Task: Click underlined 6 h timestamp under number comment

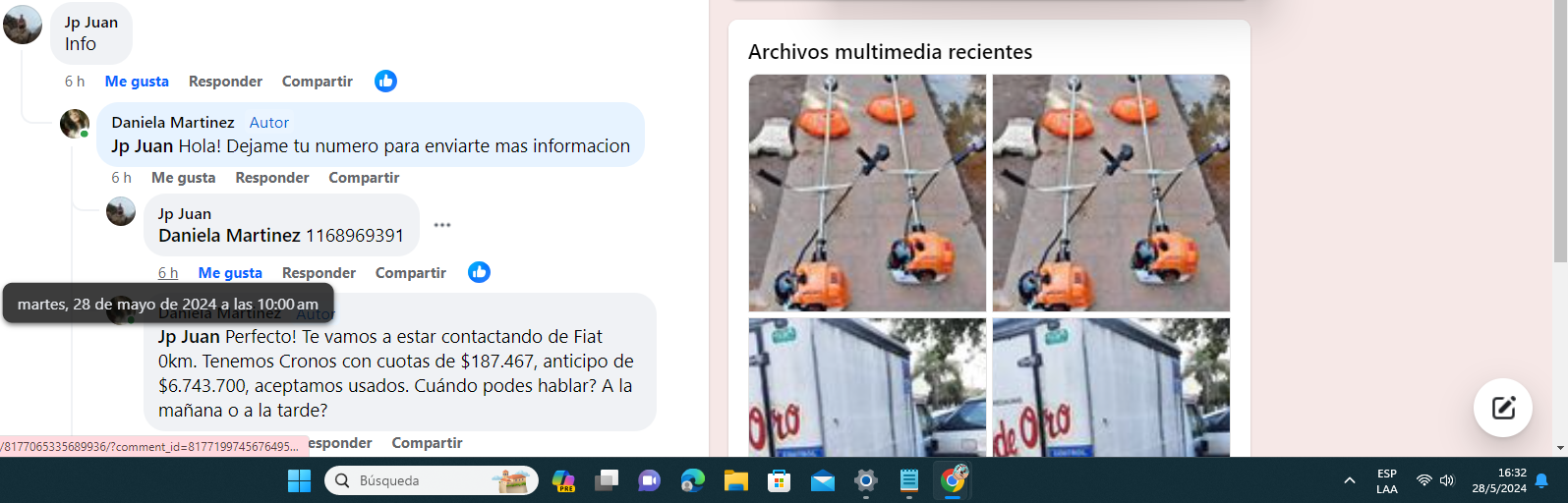Action: (x=168, y=273)
